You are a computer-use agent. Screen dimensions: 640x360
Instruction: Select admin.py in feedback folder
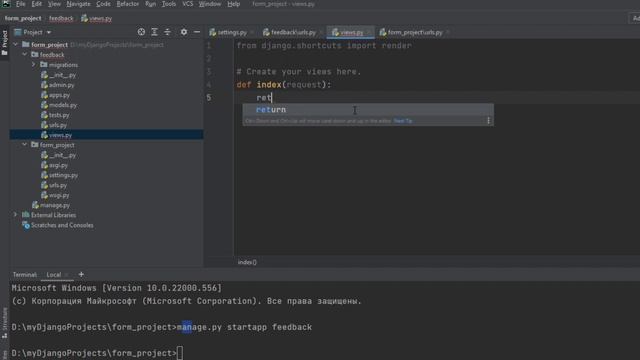point(62,85)
